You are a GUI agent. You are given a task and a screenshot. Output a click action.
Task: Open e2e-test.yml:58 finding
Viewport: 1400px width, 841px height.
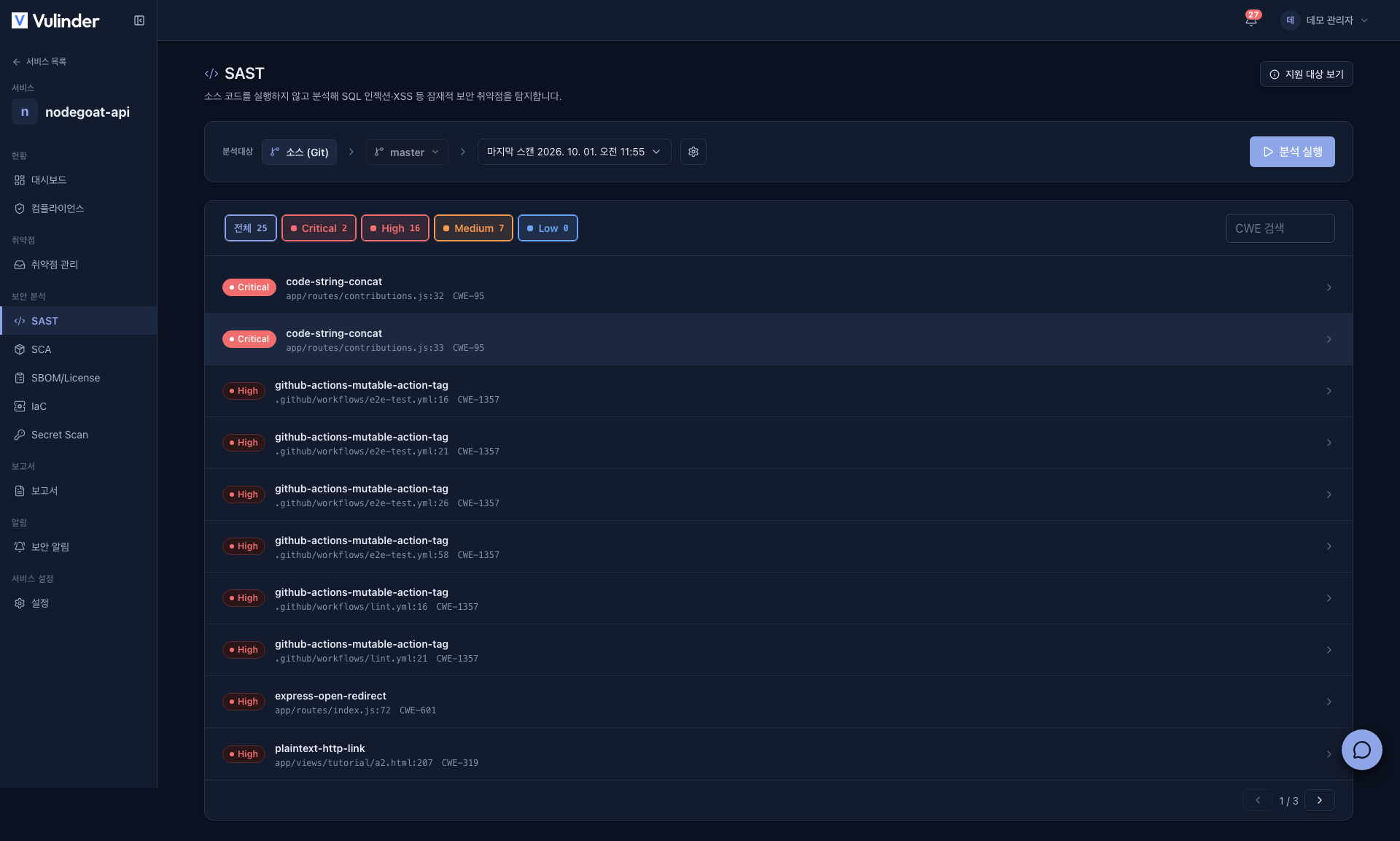[778, 546]
